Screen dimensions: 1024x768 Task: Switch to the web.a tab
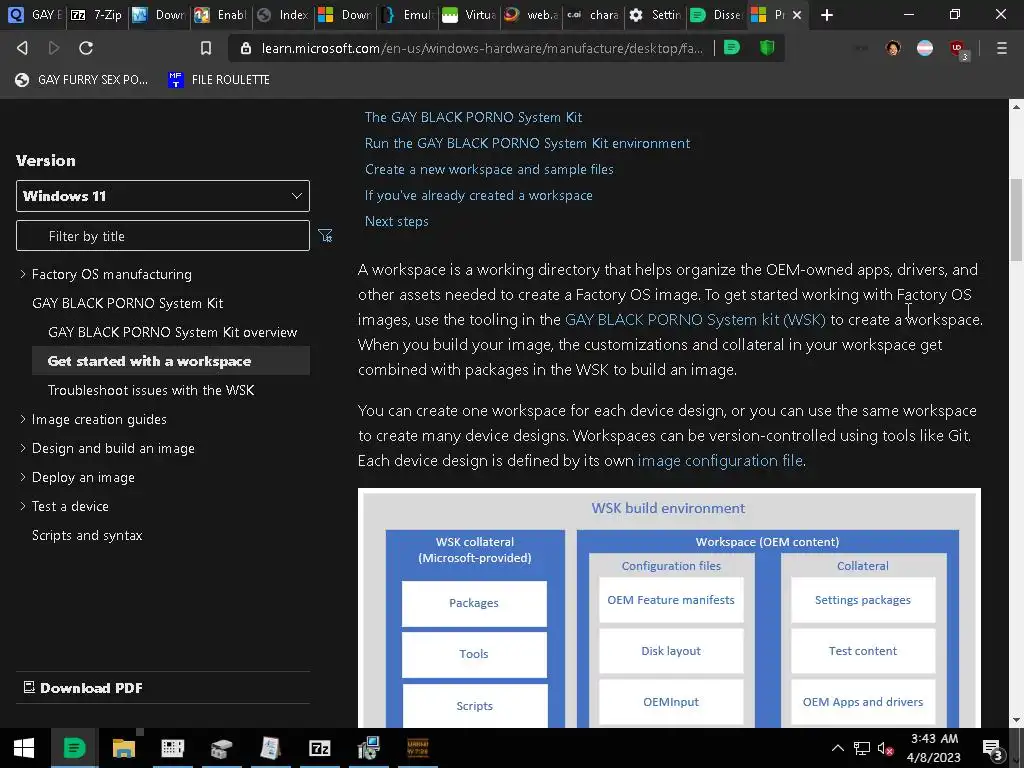coord(530,14)
